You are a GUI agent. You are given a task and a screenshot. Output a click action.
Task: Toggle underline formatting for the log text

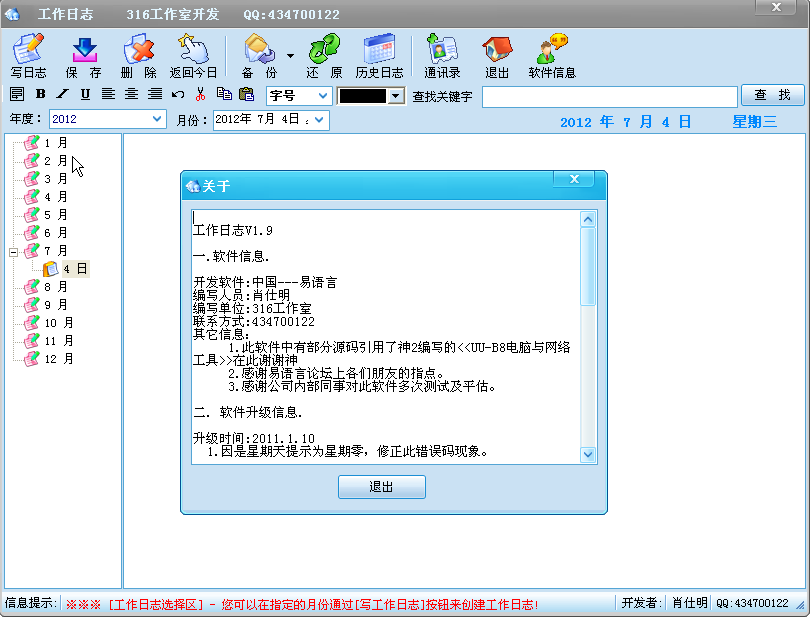click(85, 94)
